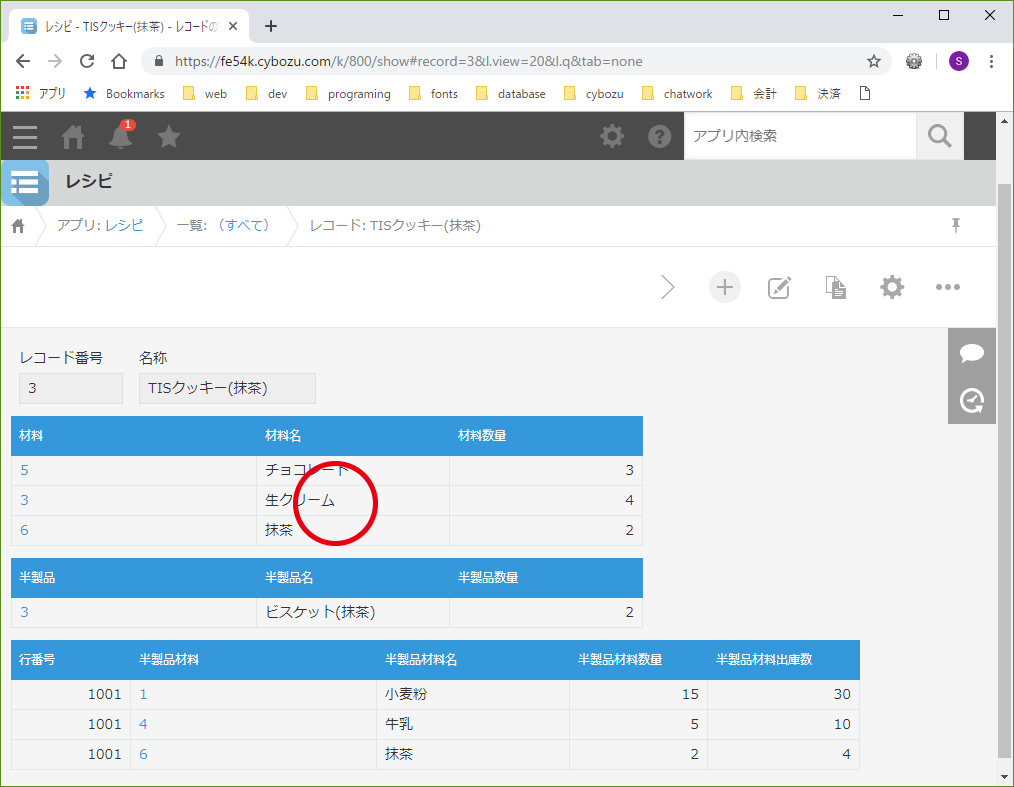Screen dimensions: 1014x787
Task: Open kintone header settings gear
Action: 612,136
